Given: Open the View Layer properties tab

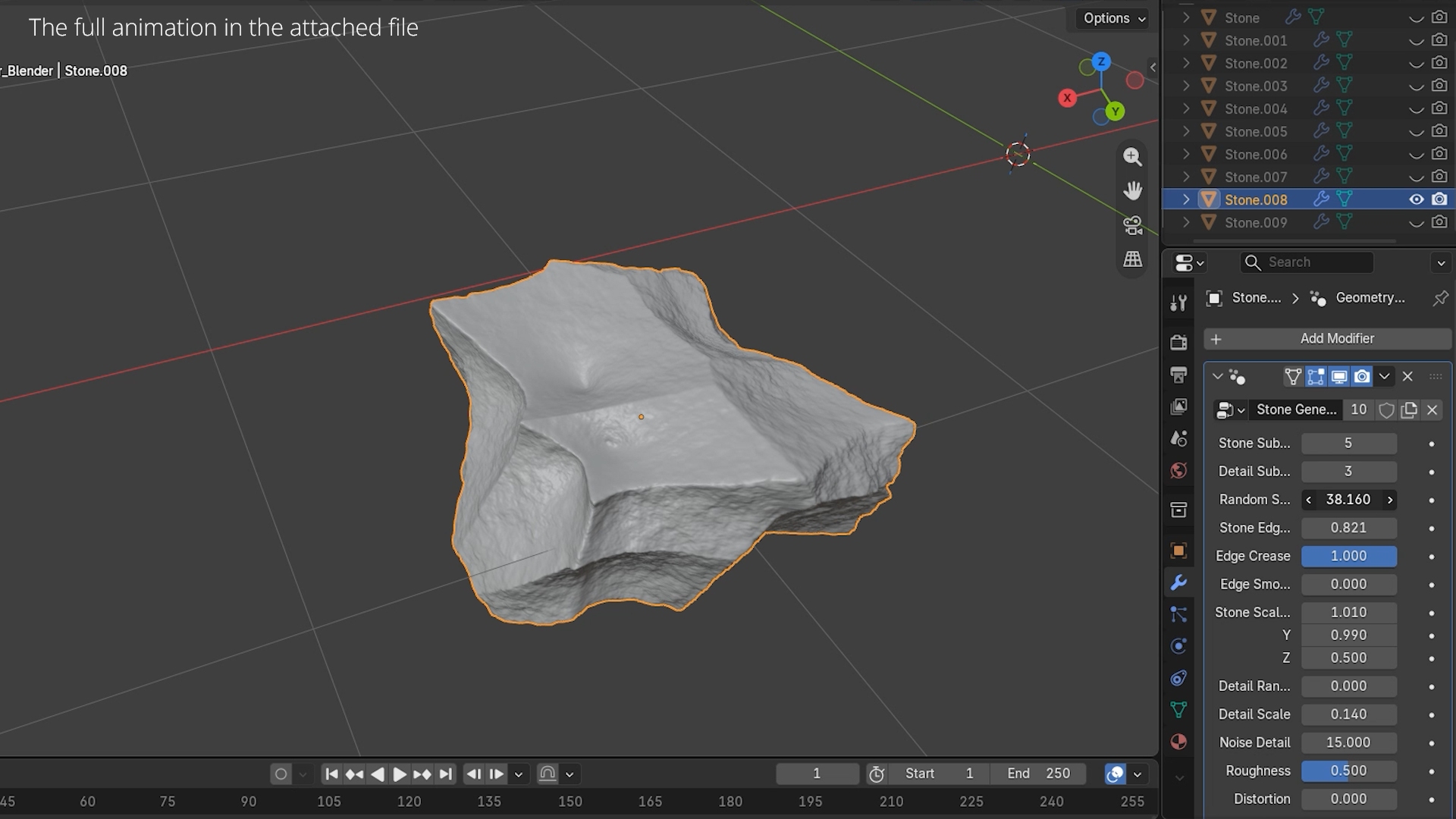Looking at the screenshot, I should [x=1178, y=406].
